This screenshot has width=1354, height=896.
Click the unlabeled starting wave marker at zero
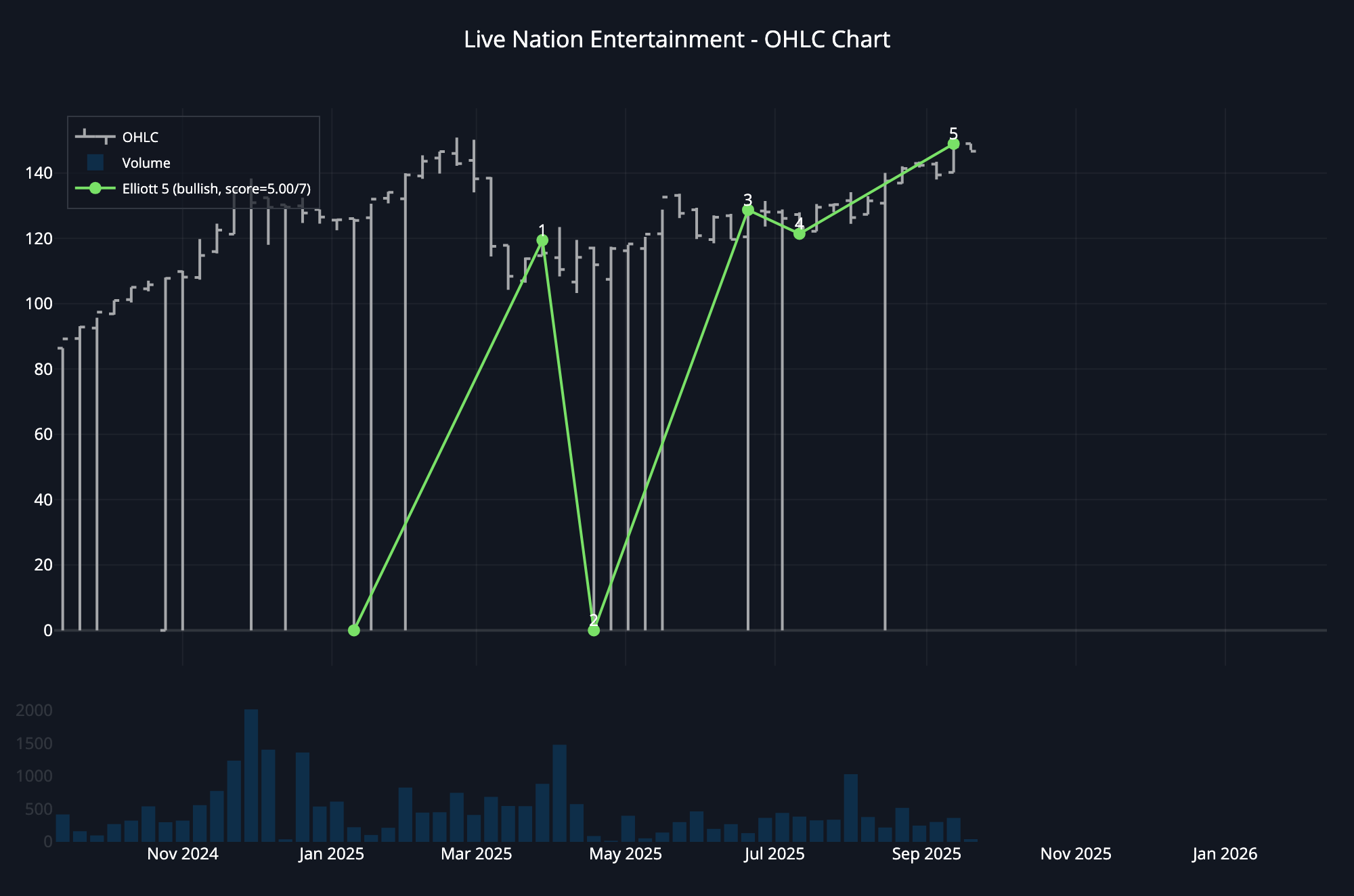353,630
